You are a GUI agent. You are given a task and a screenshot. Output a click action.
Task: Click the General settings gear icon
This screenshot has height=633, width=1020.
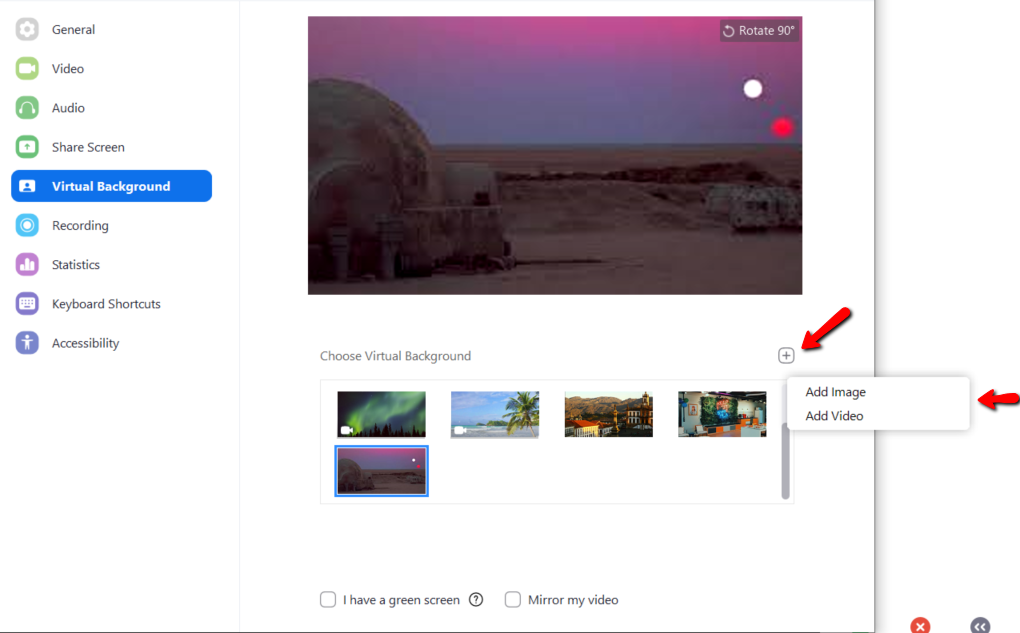click(x=27, y=30)
